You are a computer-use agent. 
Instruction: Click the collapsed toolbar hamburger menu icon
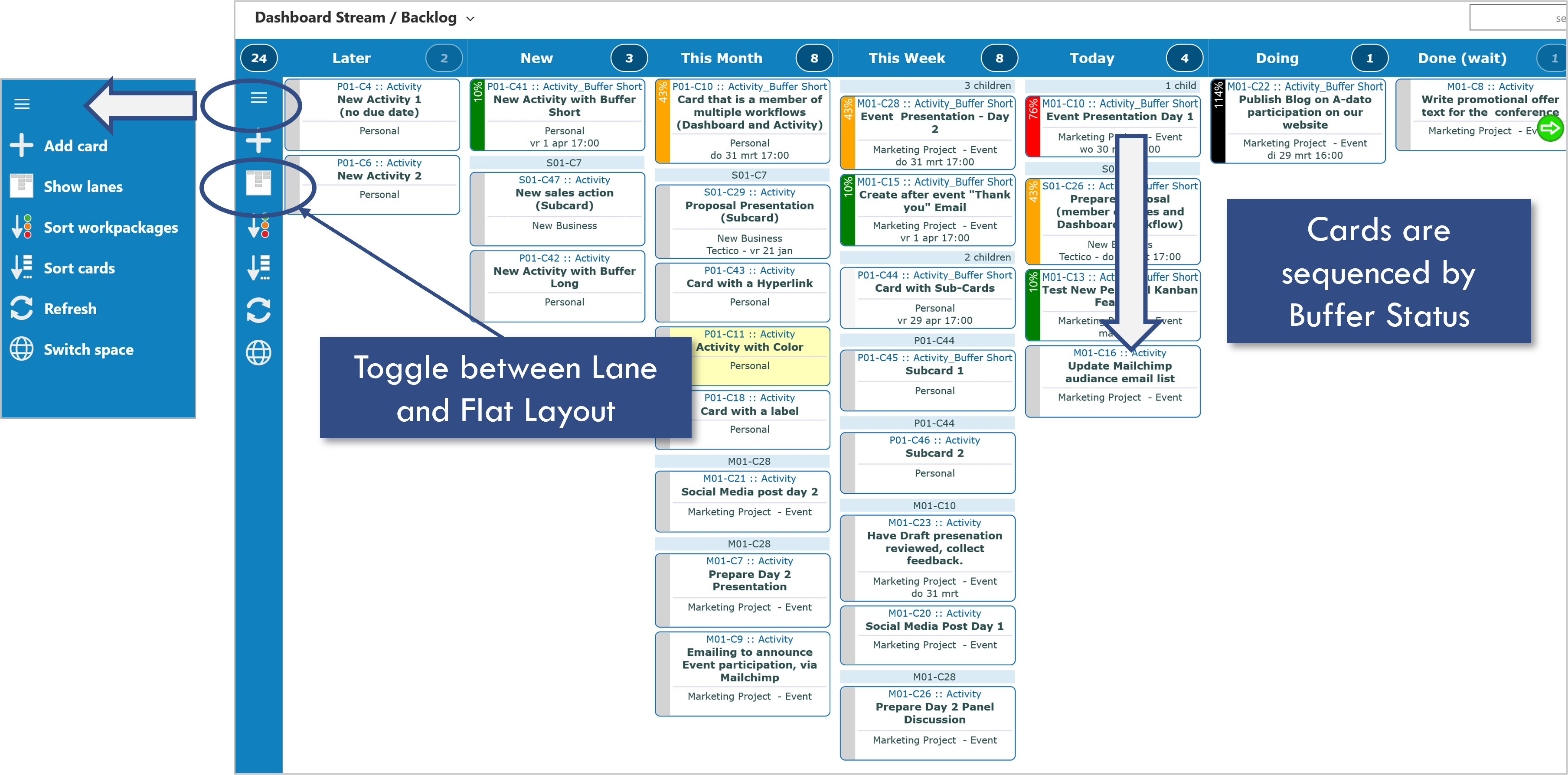[259, 98]
